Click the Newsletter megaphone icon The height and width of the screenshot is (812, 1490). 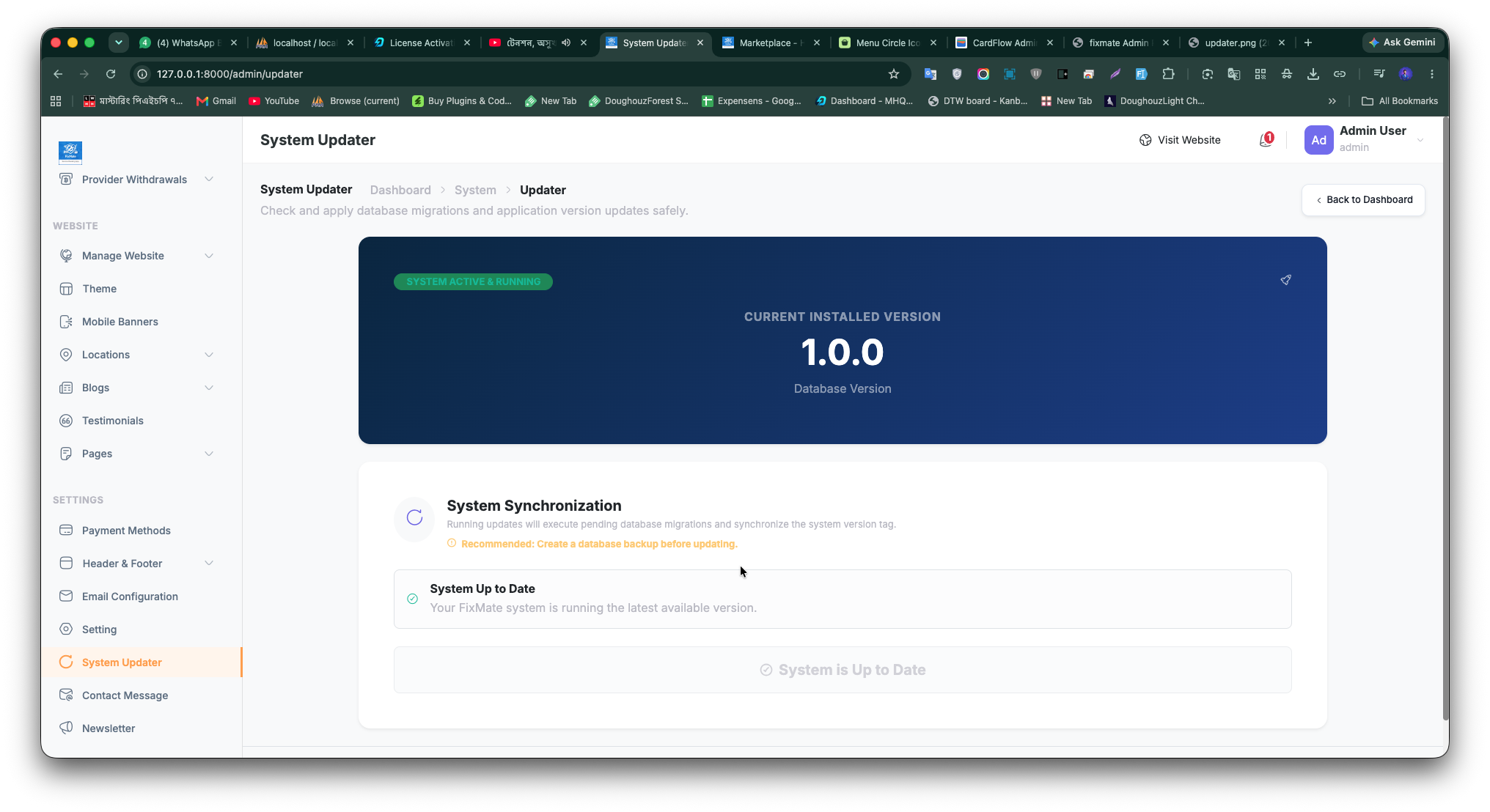pyautogui.click(x=66, y=728)
